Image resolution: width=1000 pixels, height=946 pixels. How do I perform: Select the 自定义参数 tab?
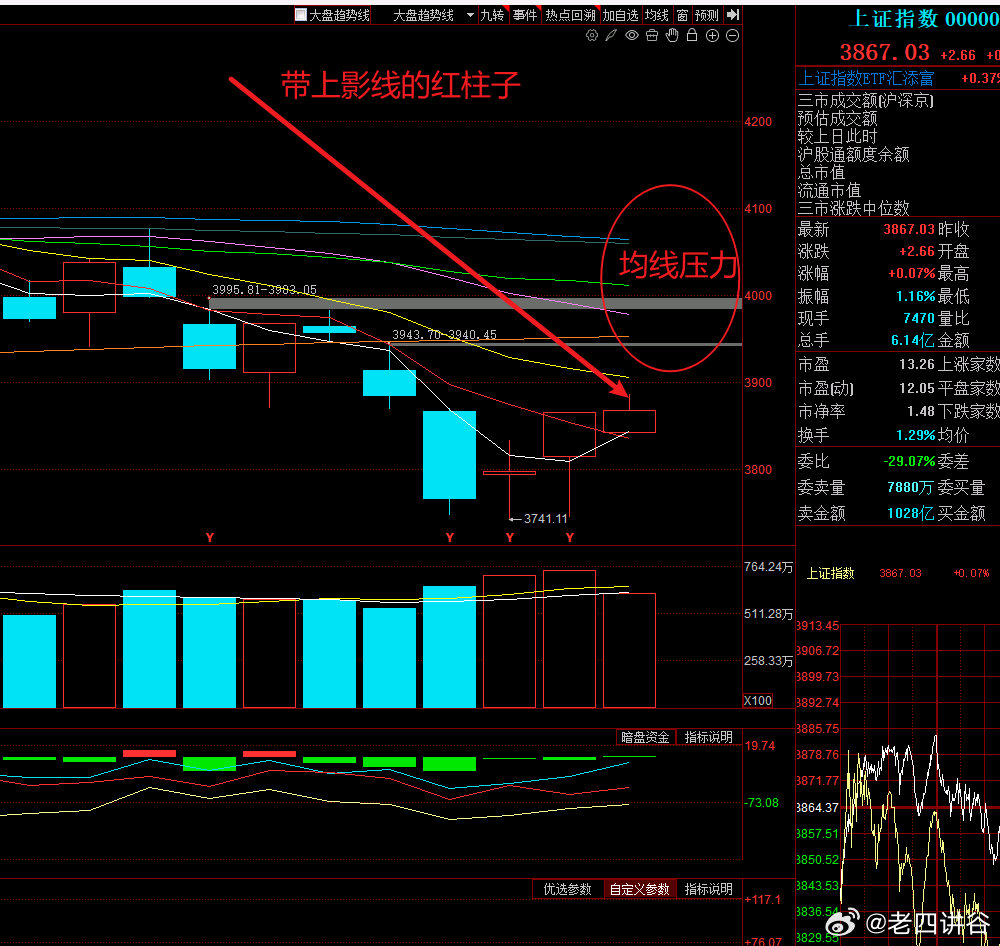(640, 889)
